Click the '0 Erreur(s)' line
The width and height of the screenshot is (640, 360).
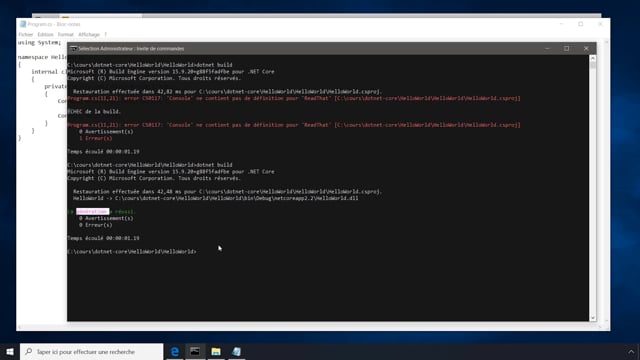[96, 225]
